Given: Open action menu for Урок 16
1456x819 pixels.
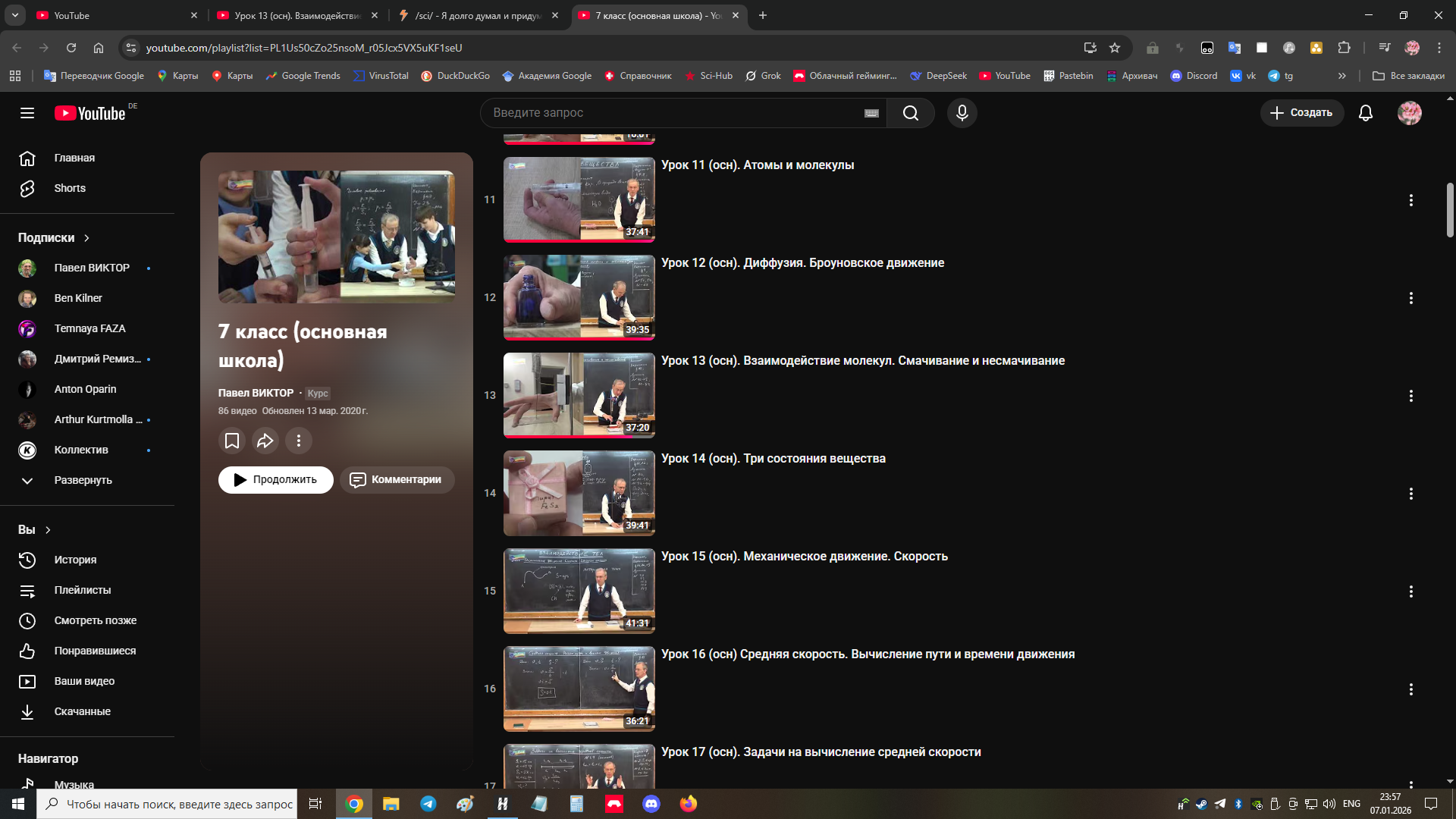Looking at the screenshot, I should 1411,689.
